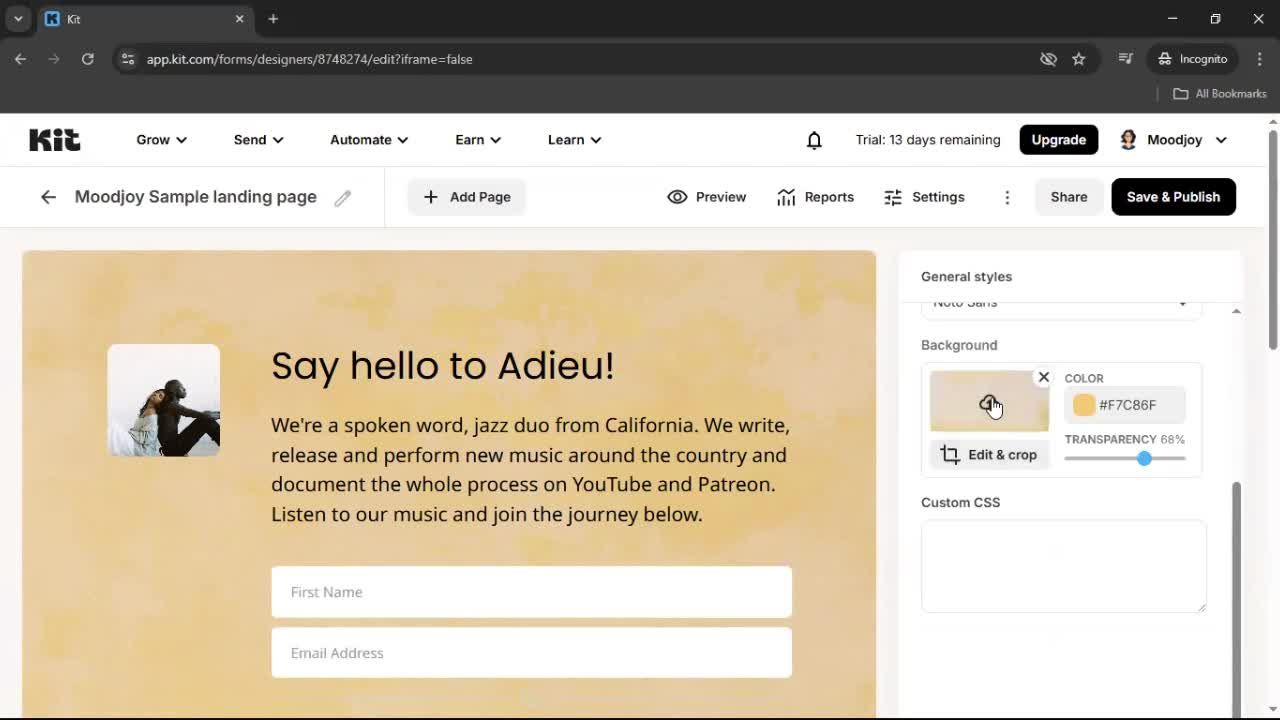Click the Reports chart icon

coord(786,197)
